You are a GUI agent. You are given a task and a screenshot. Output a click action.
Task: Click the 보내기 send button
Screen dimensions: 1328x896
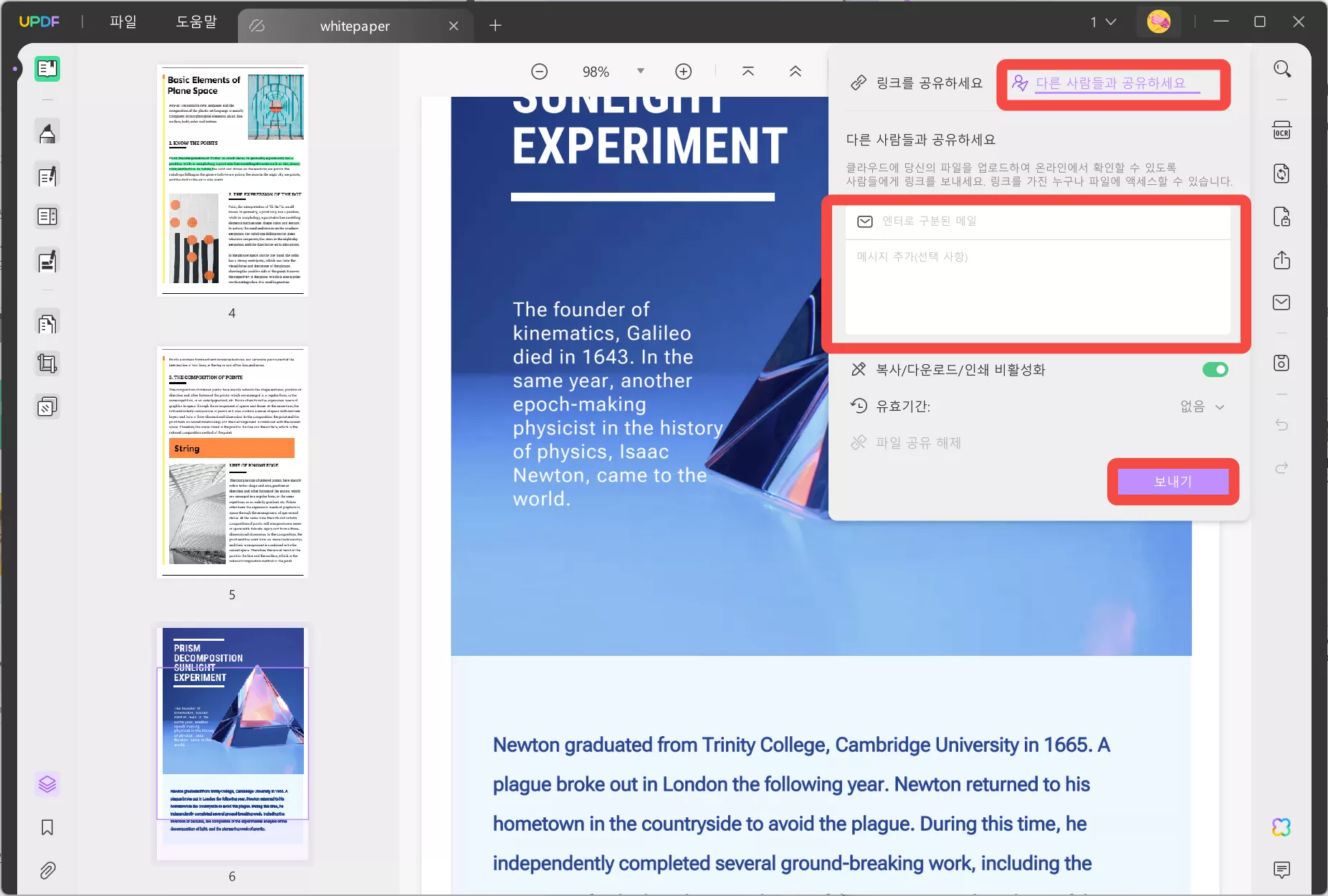[x=1173, y=482]
